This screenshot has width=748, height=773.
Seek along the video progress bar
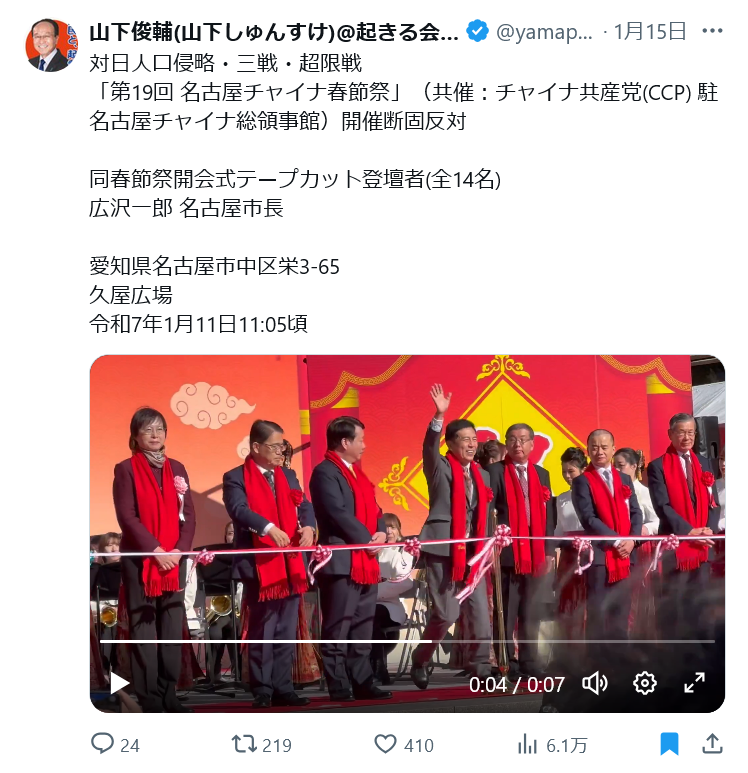407,641
